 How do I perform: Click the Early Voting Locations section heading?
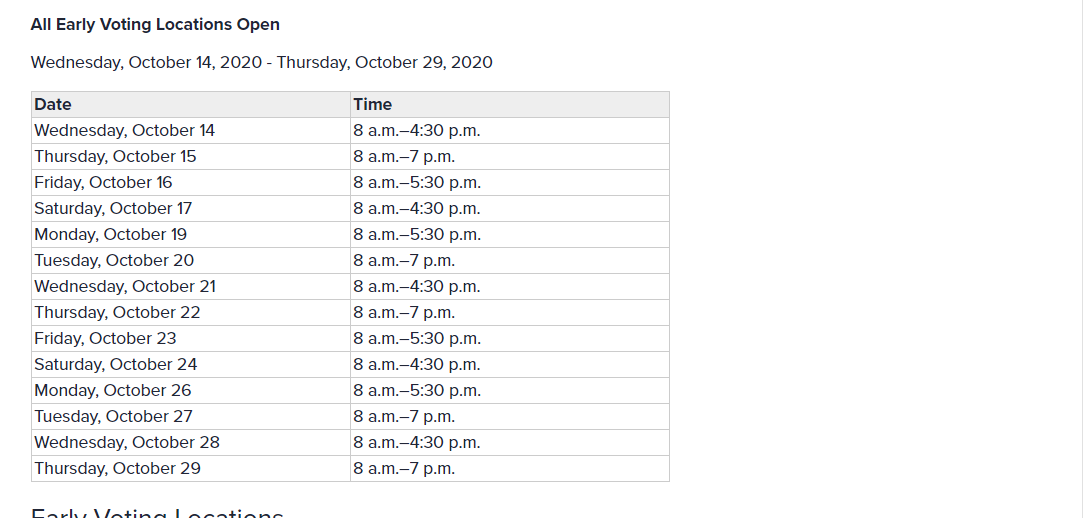(157, 512)
